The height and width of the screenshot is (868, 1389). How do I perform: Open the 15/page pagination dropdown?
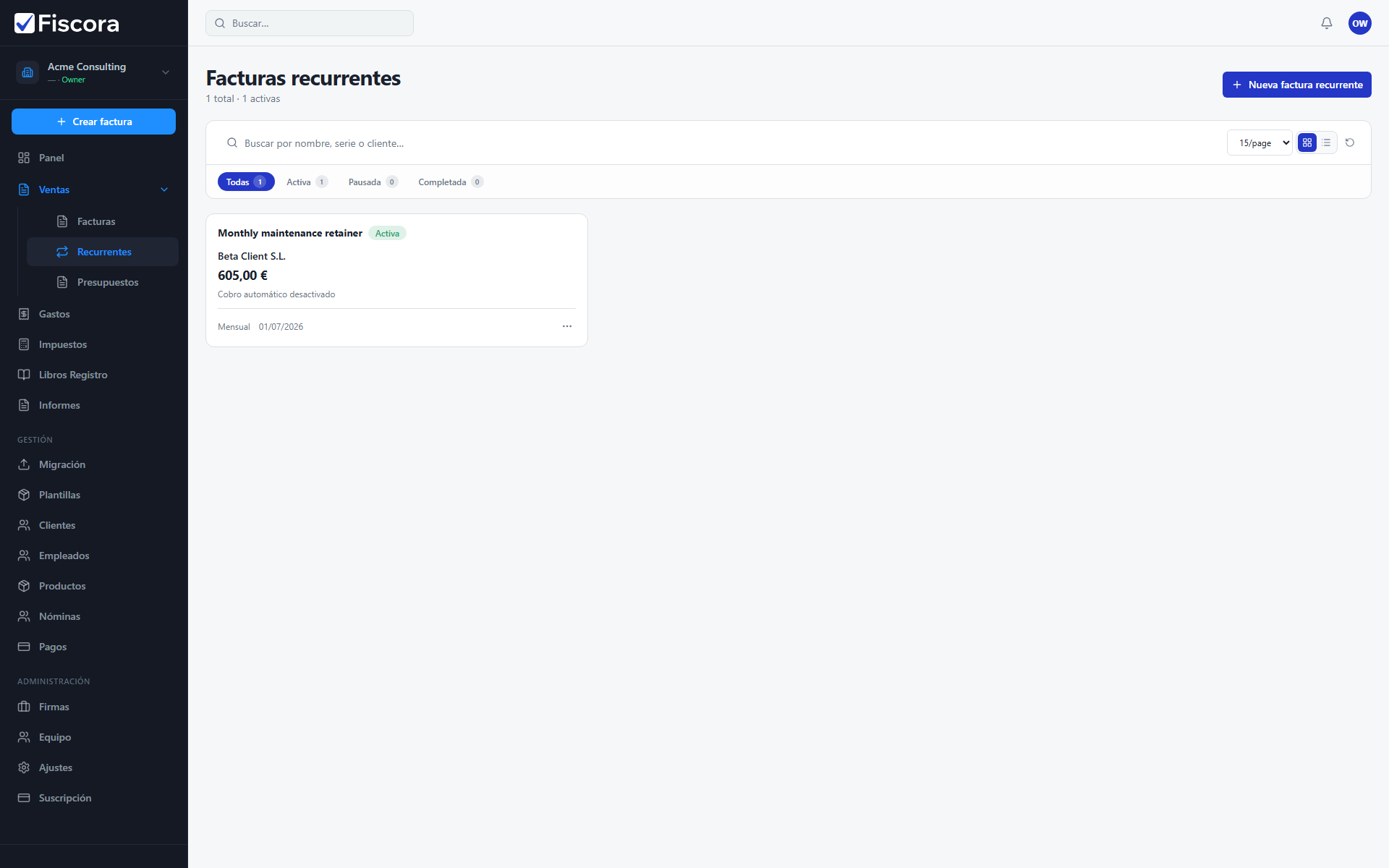tap(1259, 142)
